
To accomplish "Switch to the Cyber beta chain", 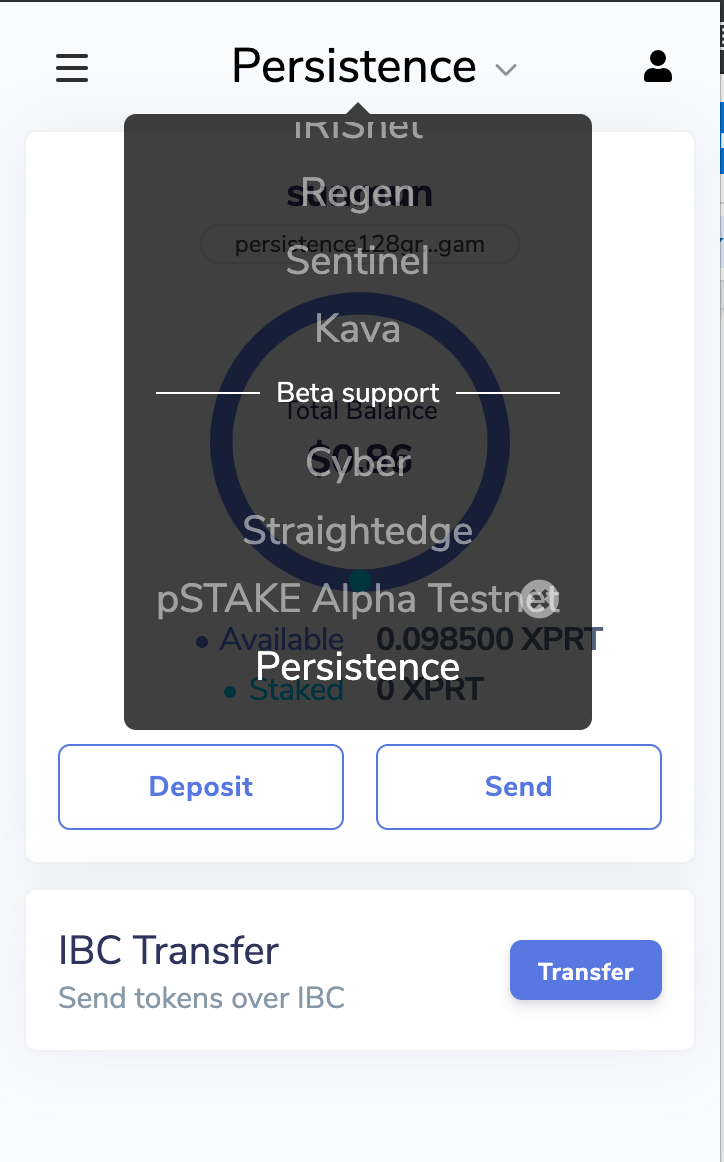I will coord(358,463).
